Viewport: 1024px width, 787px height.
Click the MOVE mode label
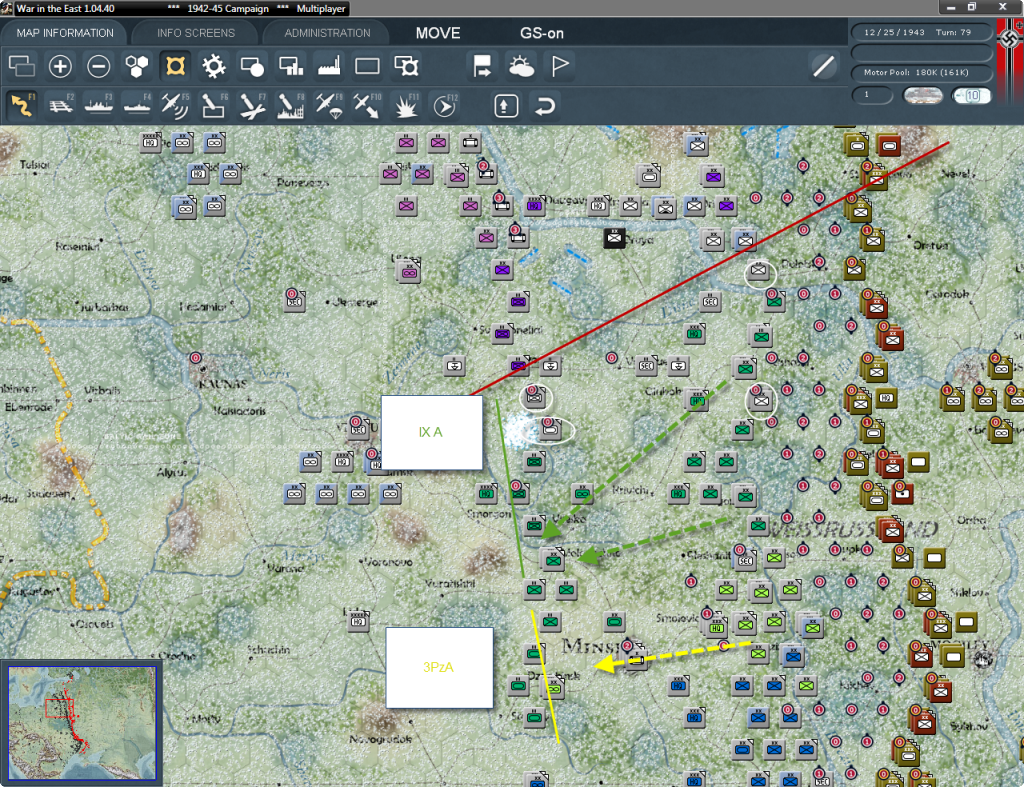point(438,33)
